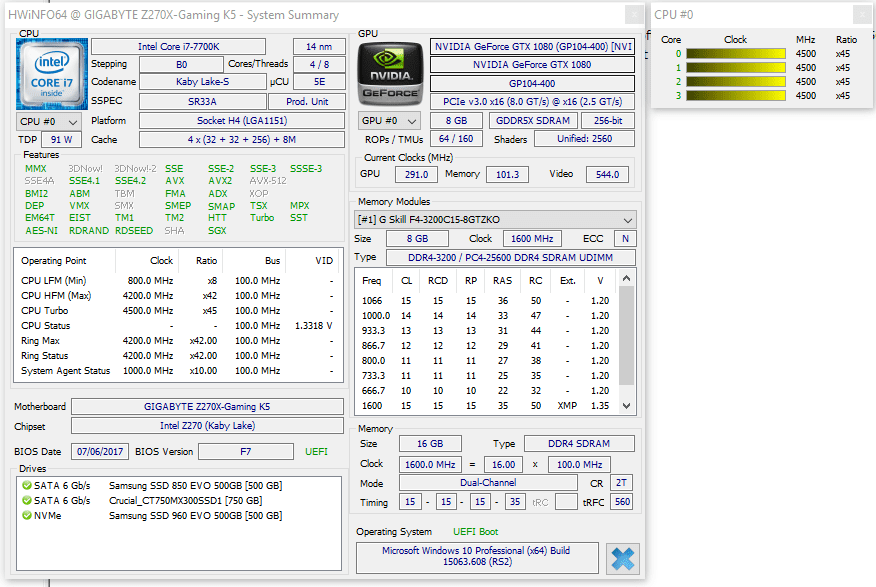
Task: Click BIOS version F7 field
Action: tap(246, 451)
